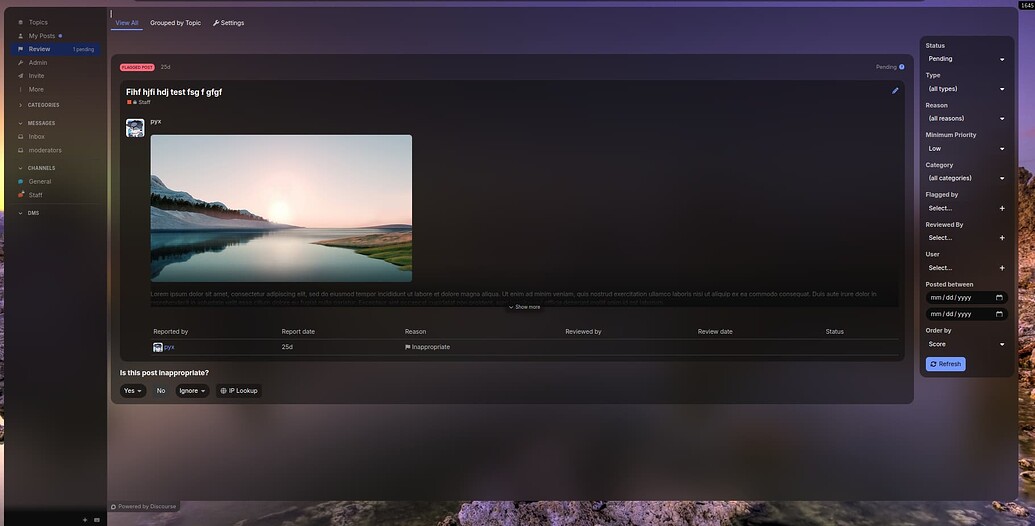This screenshot has width=1035, height=526.
Task: Click the landscape image thumbnail in post
Action: 281,208
